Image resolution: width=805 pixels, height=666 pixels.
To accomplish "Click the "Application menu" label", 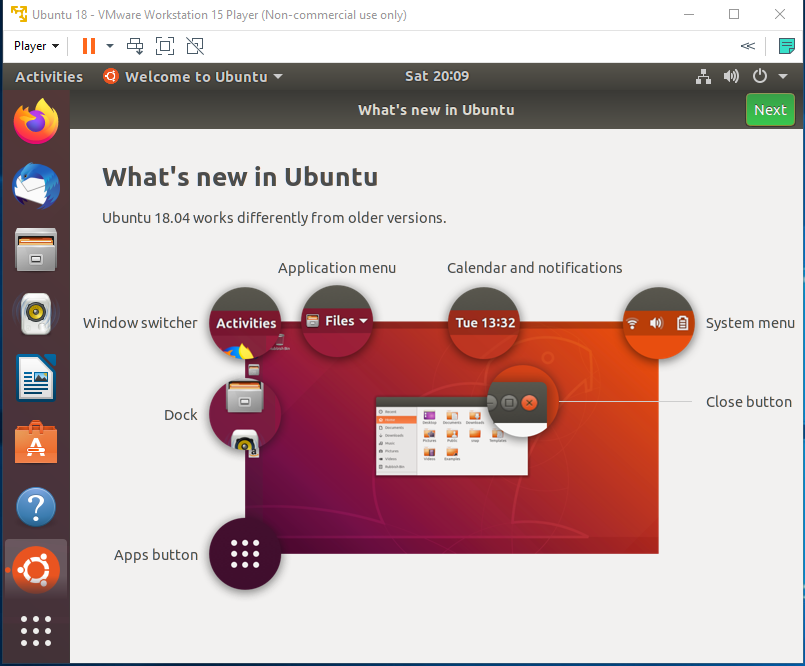I will tap(337, 268).
